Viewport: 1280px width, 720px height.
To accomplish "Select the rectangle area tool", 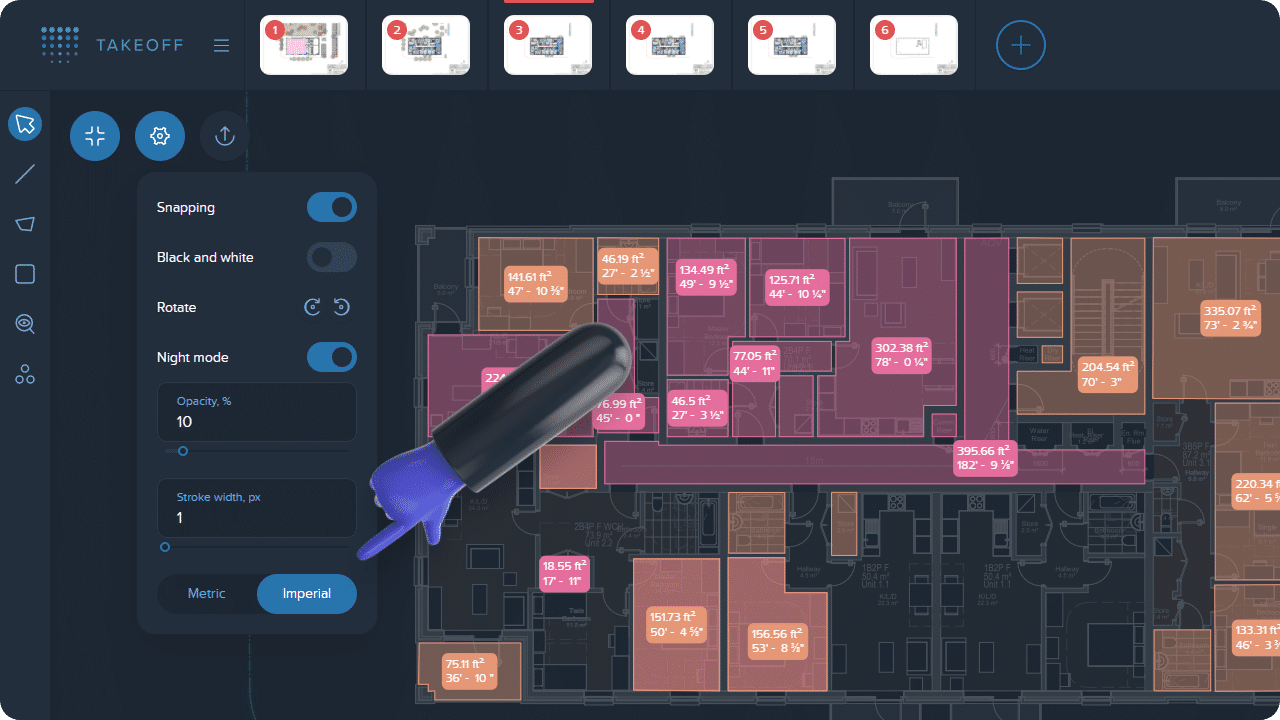I will pyautogui.click(x=25, y=274).
